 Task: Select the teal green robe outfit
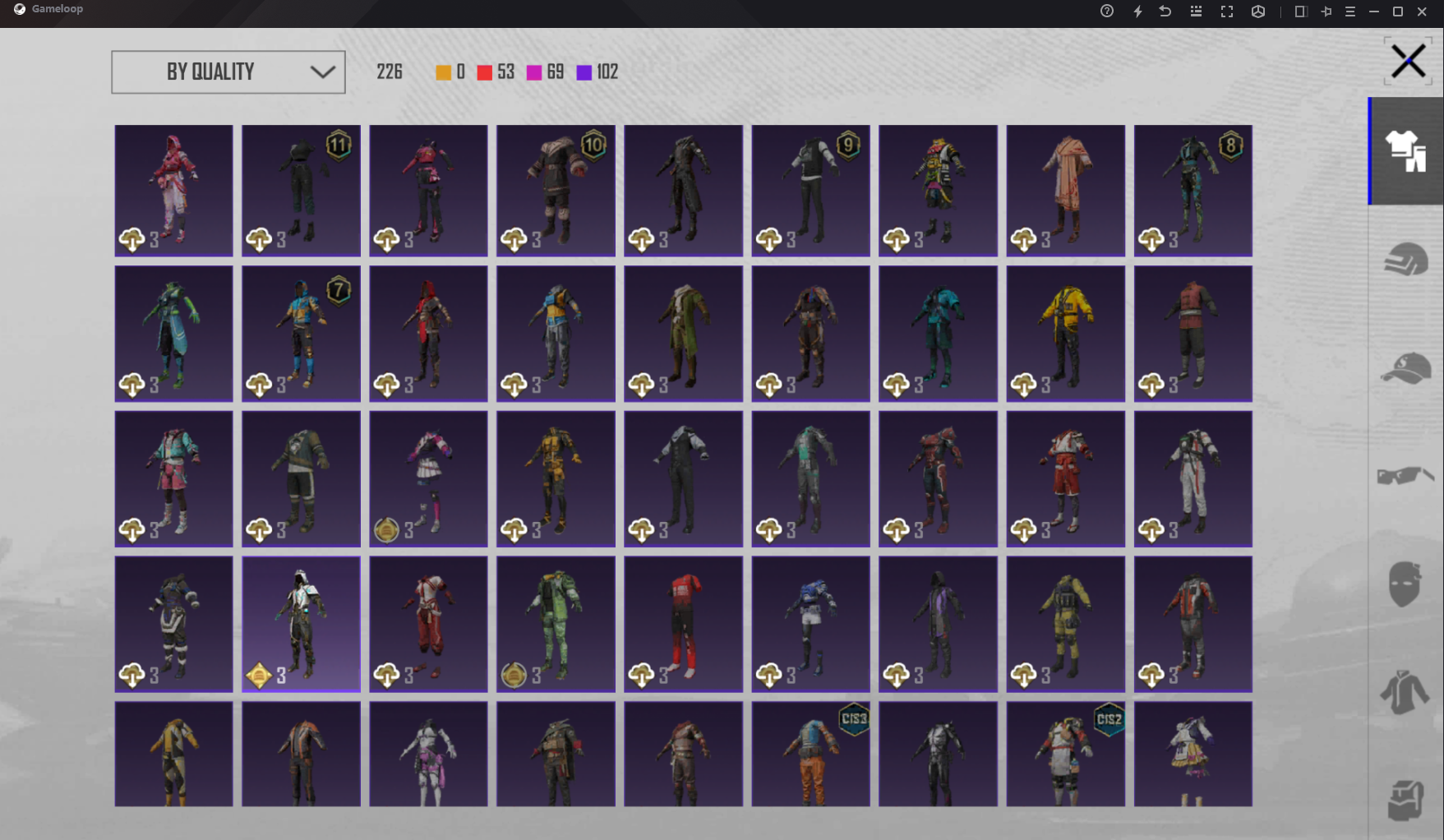(173, 334)
